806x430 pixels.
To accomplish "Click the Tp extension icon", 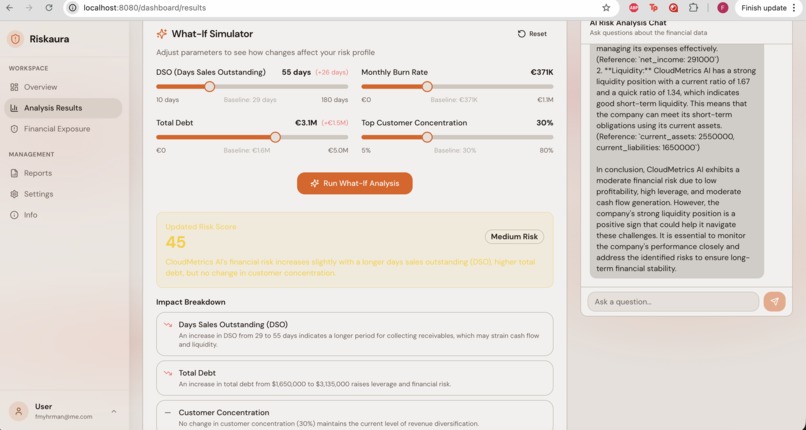I will pyautogui.click(x=653, y=8).
